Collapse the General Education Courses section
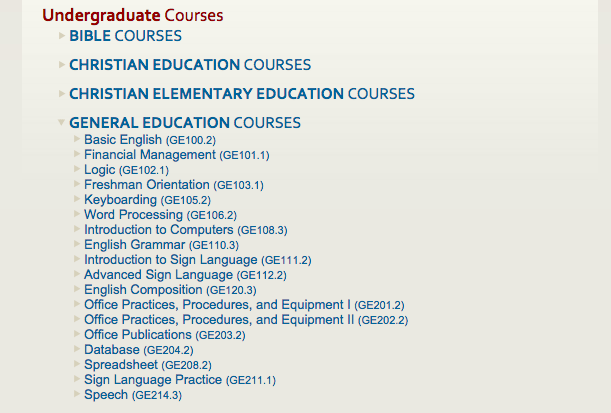611x413 pixels. (x=184, y=123)
